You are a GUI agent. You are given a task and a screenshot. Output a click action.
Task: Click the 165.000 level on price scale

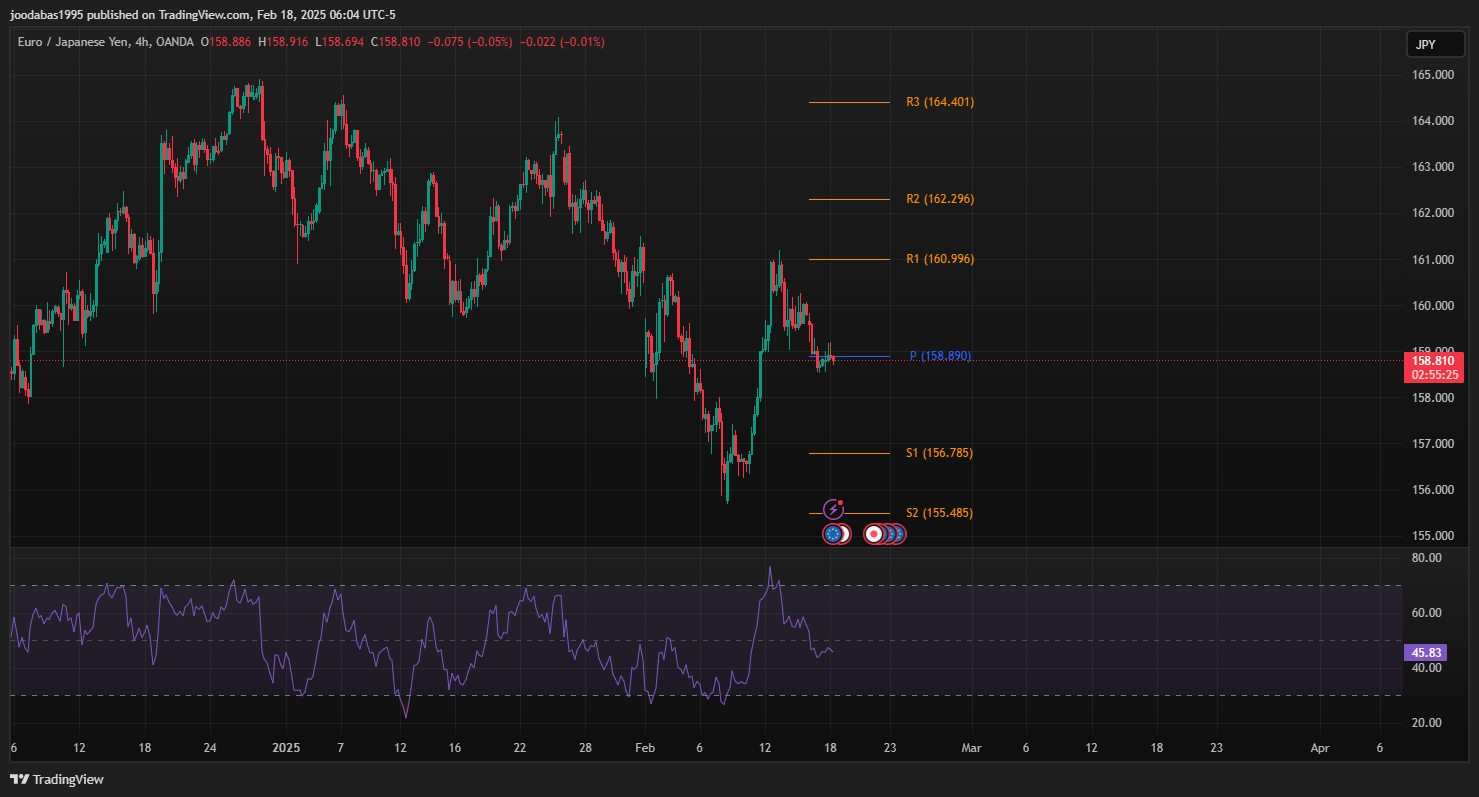tap(1433, 75)
